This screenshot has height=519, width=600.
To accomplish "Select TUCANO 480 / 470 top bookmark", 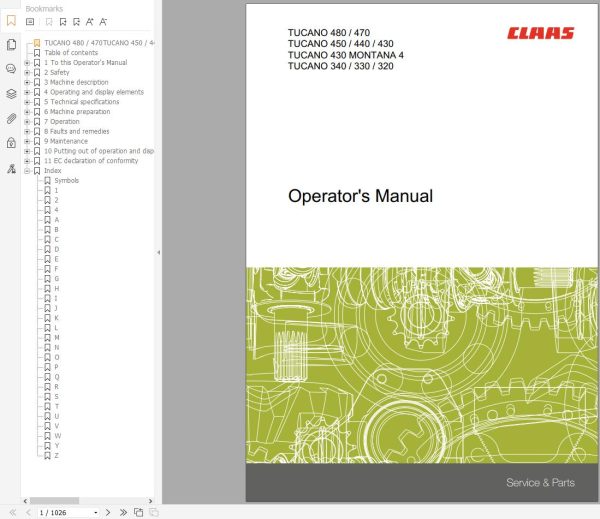I will click(x=99, y=43).
